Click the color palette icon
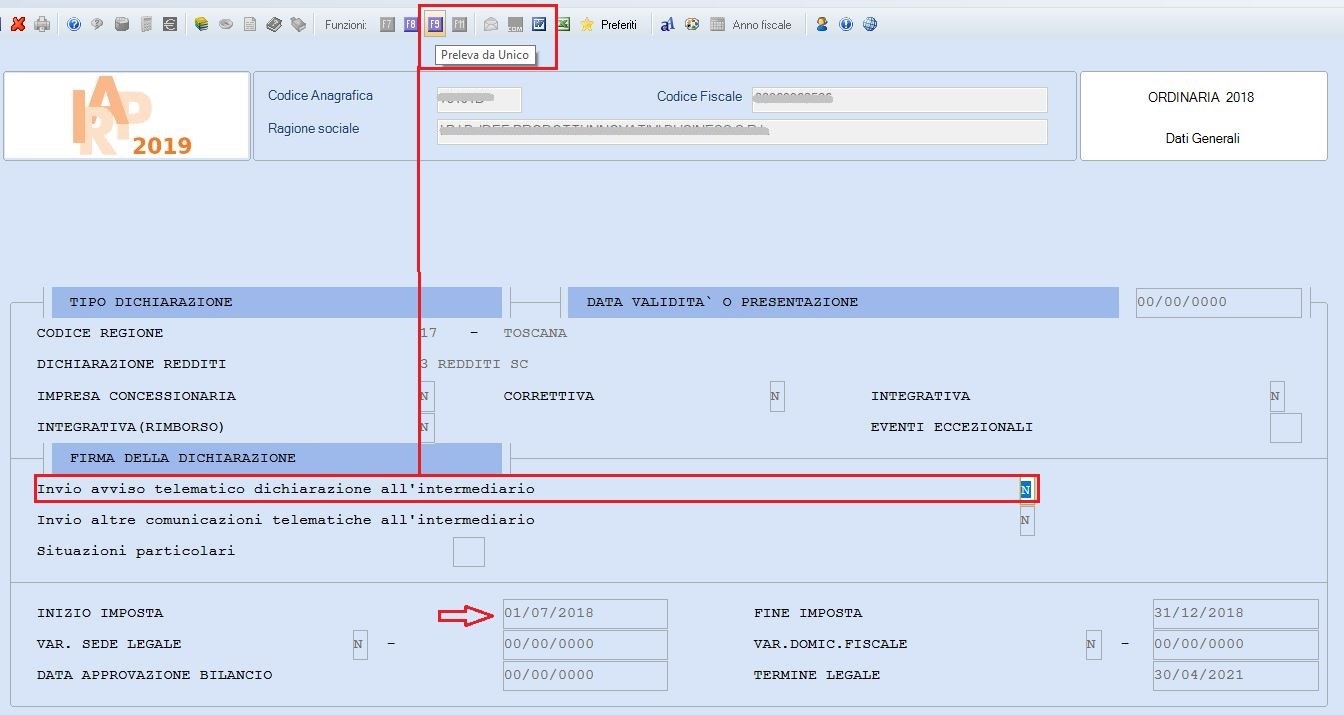 click(x=691, y=24)
